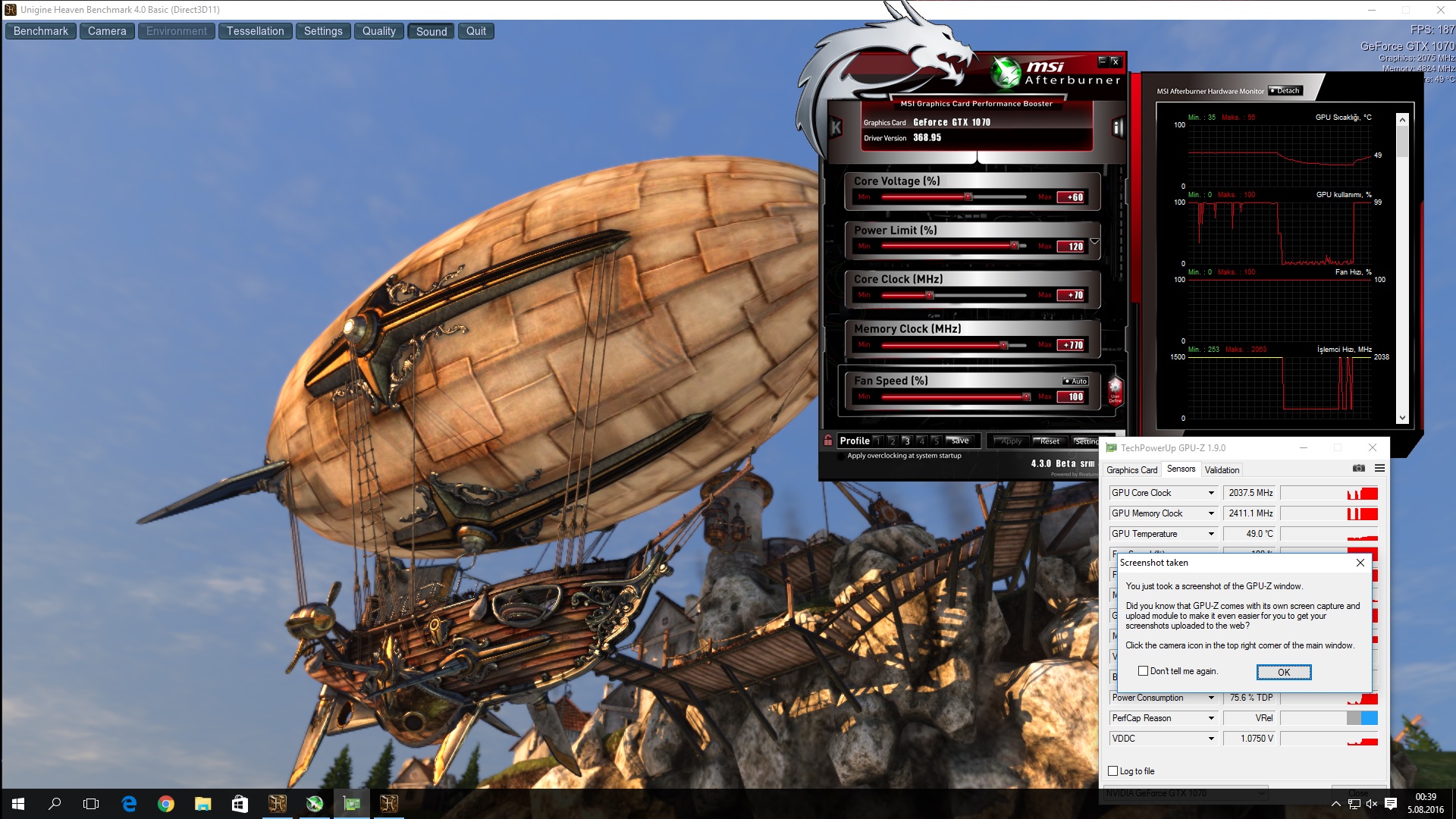Viewport: 1456px width, 819px height.
Task: Expand the Power Limit arrow in Afterburner
Action: pos(1094,242)
